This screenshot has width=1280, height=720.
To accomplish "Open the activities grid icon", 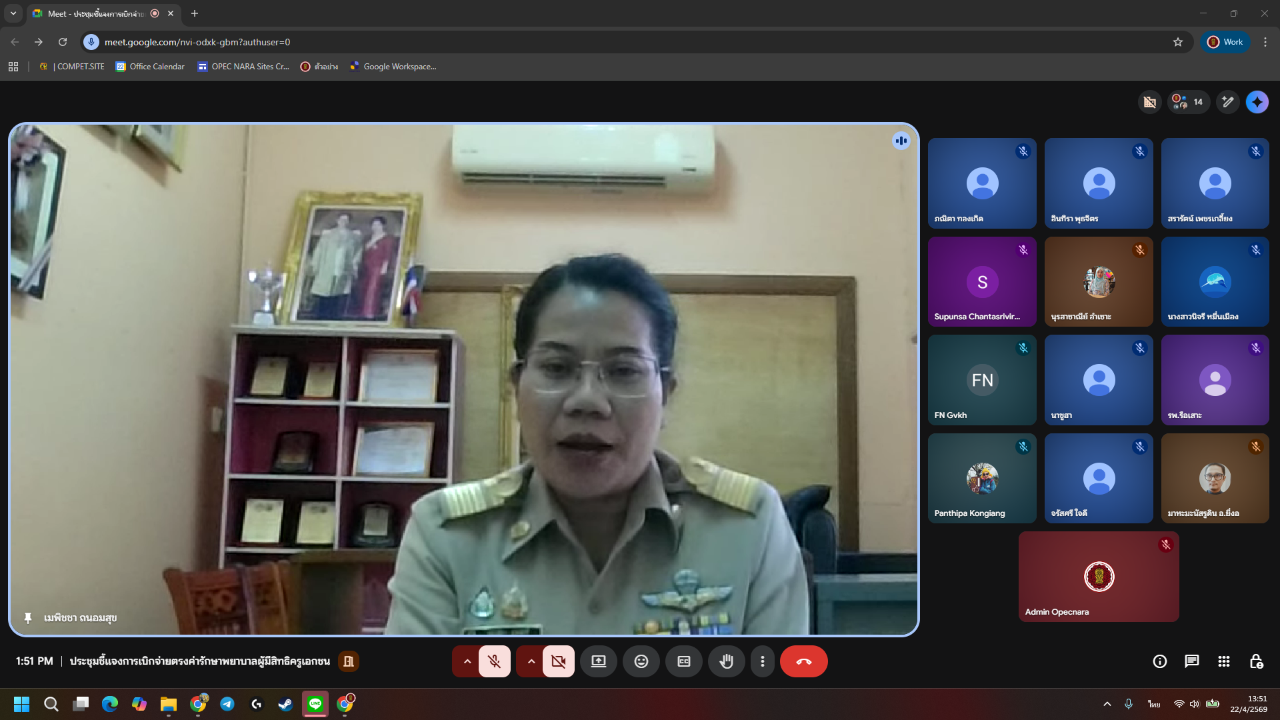I will (1224, 661).
